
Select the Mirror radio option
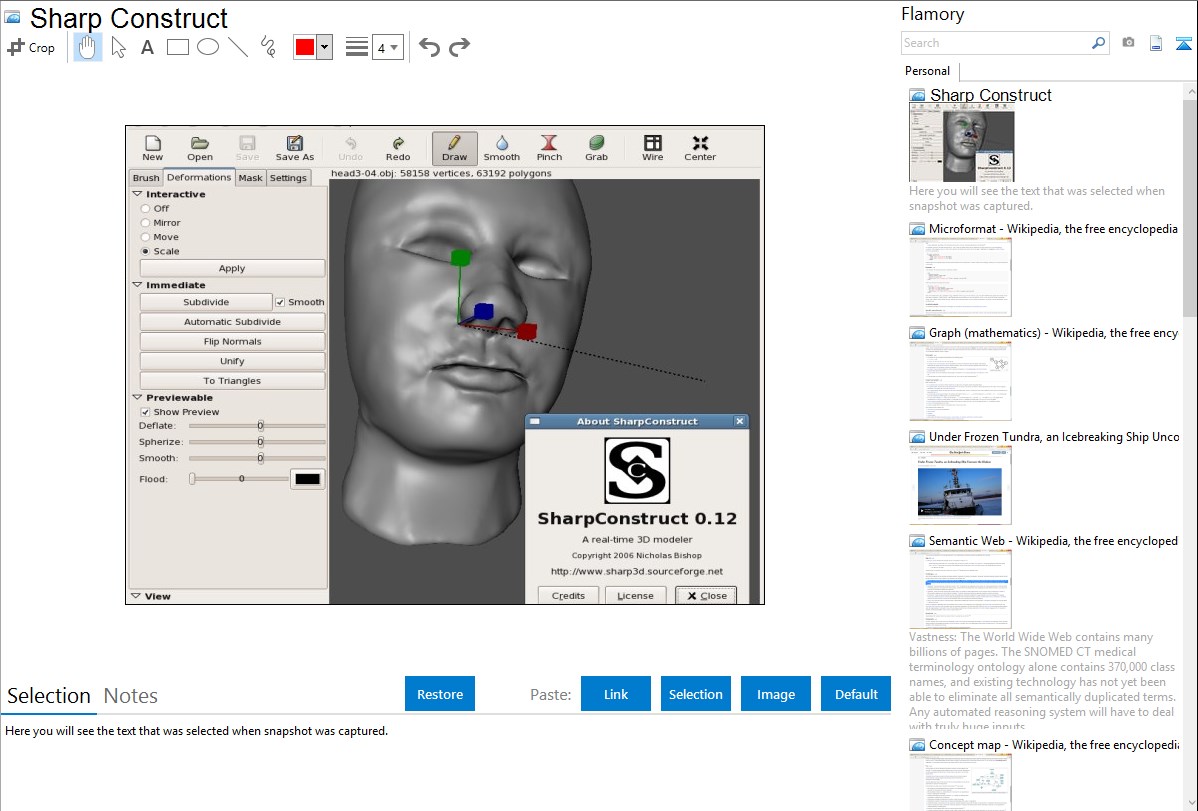tap(145, 223)
